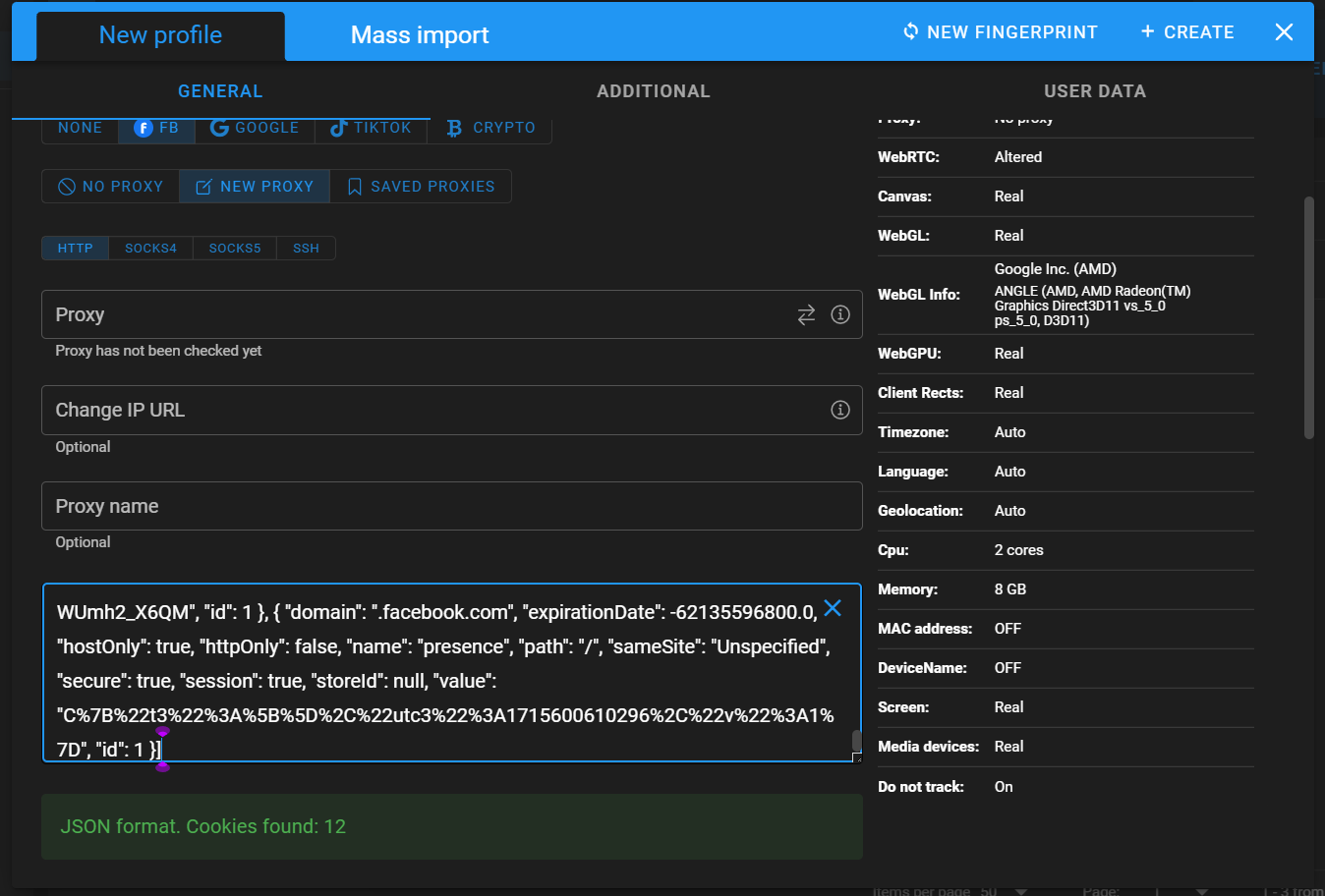The height and width of the screenshot is (896, 1325).
Task: Select the NO PROXY option
Action: tap(111, 187)
